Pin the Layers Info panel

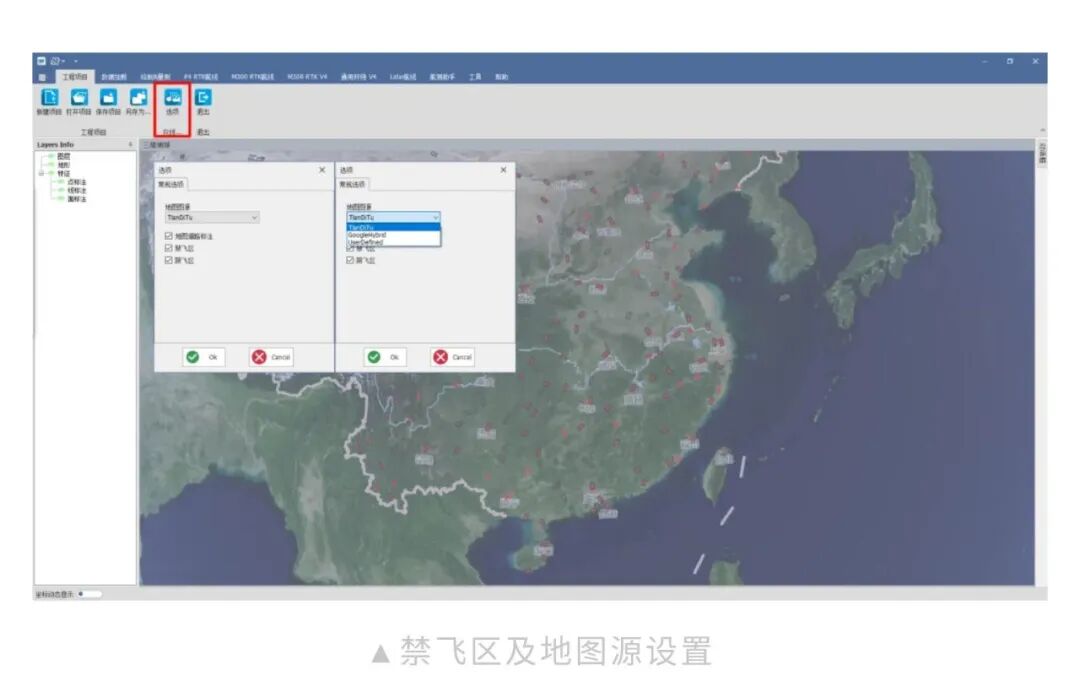click(130, 145)
